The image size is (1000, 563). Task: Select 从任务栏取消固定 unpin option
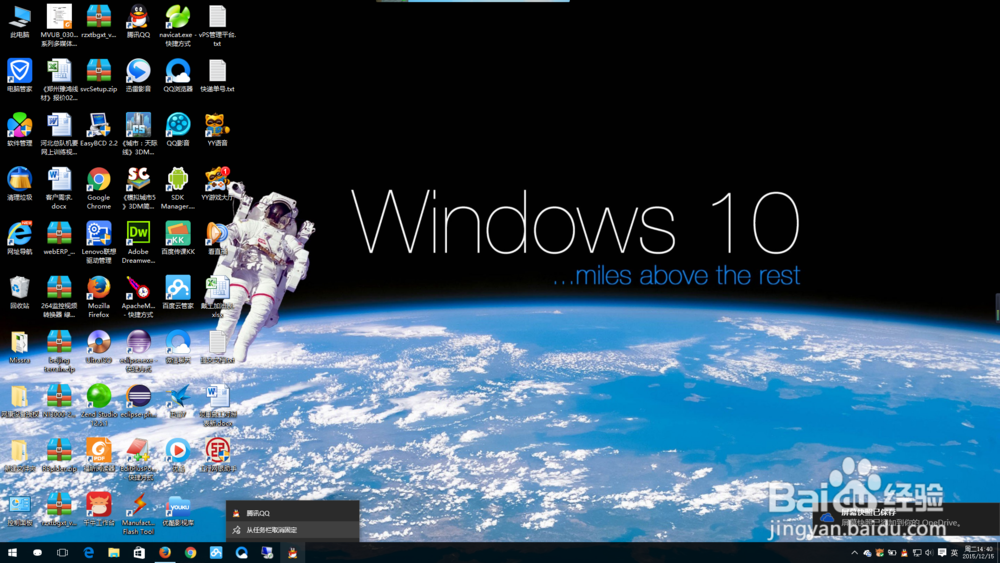(x=292, y=530)
